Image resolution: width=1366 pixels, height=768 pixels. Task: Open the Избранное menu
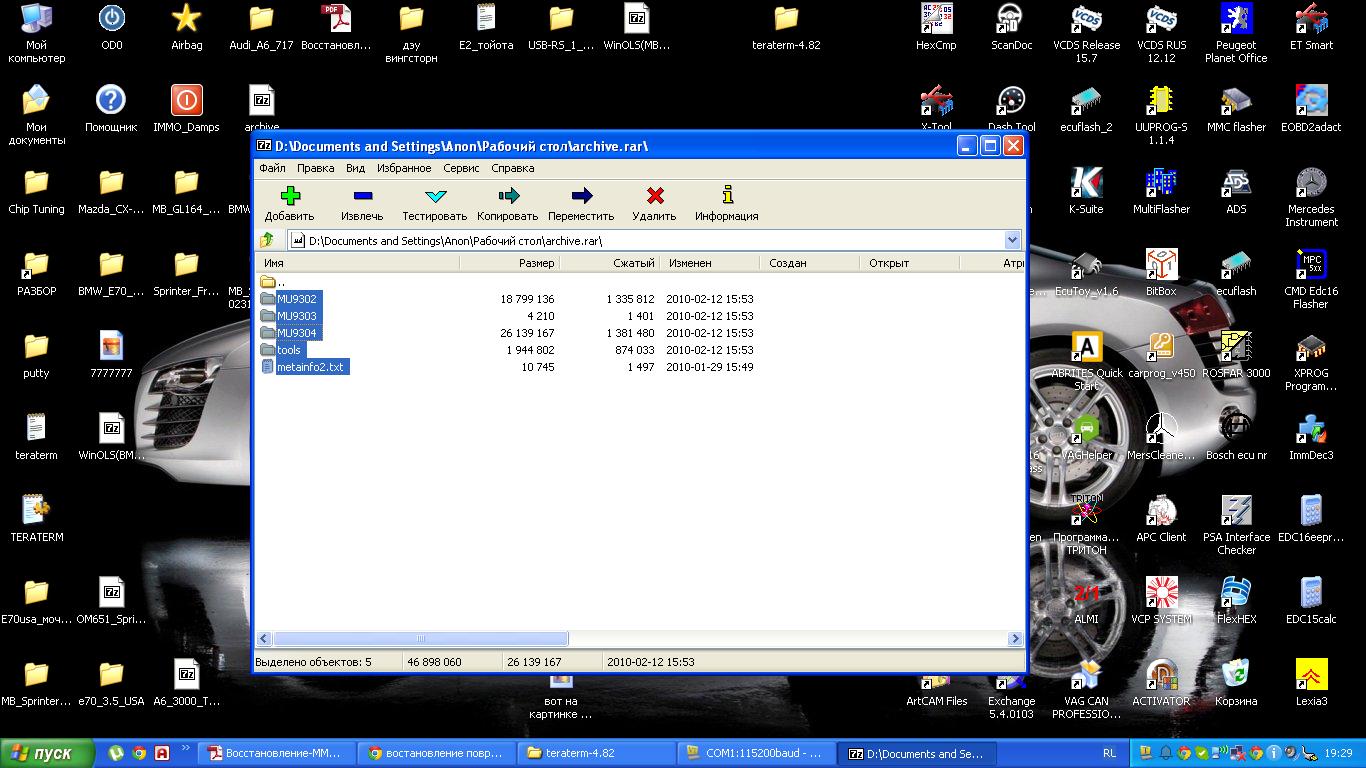(404, 168)
